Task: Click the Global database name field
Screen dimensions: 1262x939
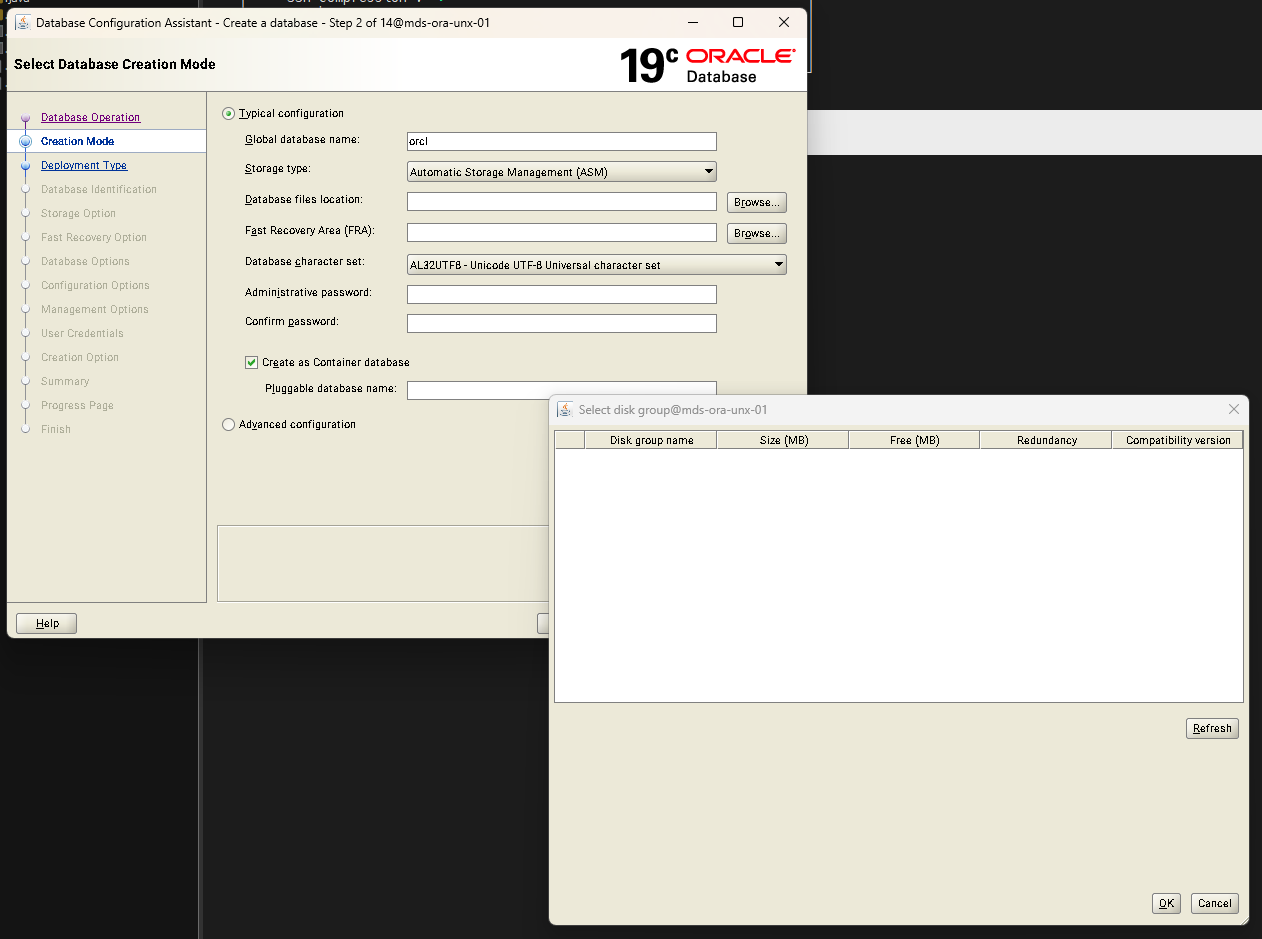Action: coord(562,141)
